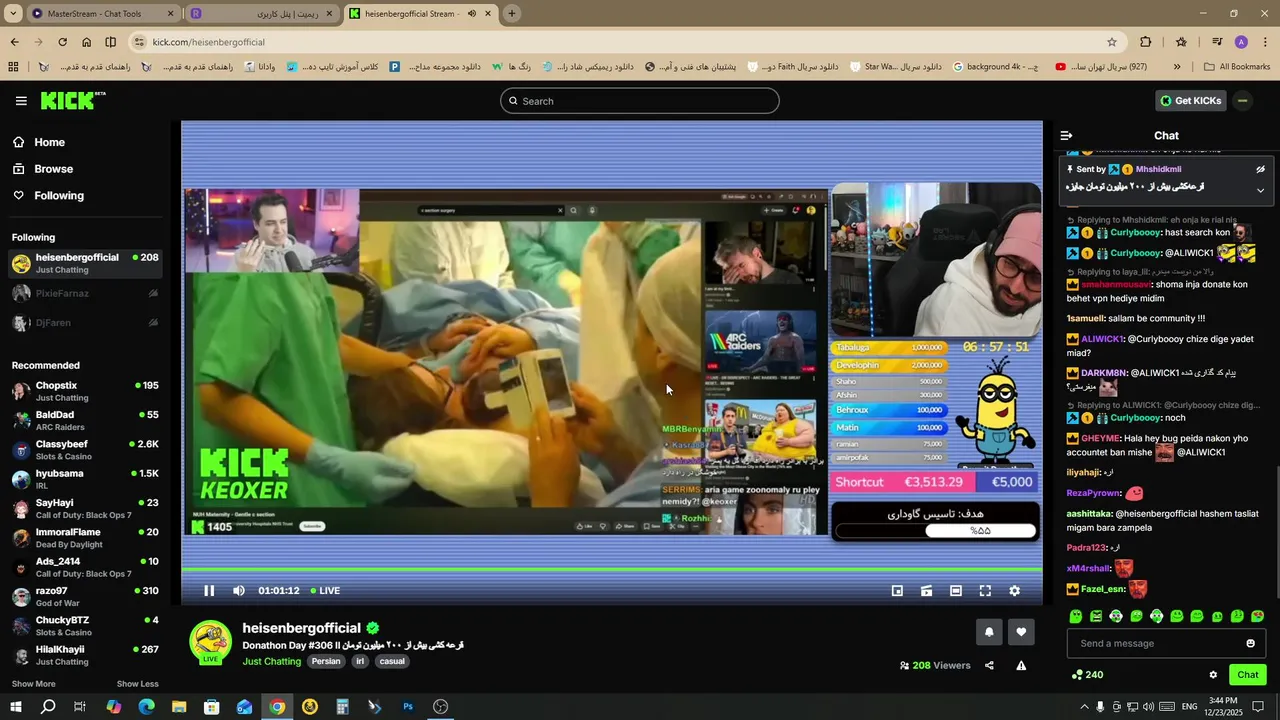Unpin the pinned chat message
Image resolution: width=1280 pixels, height=720 pixels.
(x=1261, y=169)
